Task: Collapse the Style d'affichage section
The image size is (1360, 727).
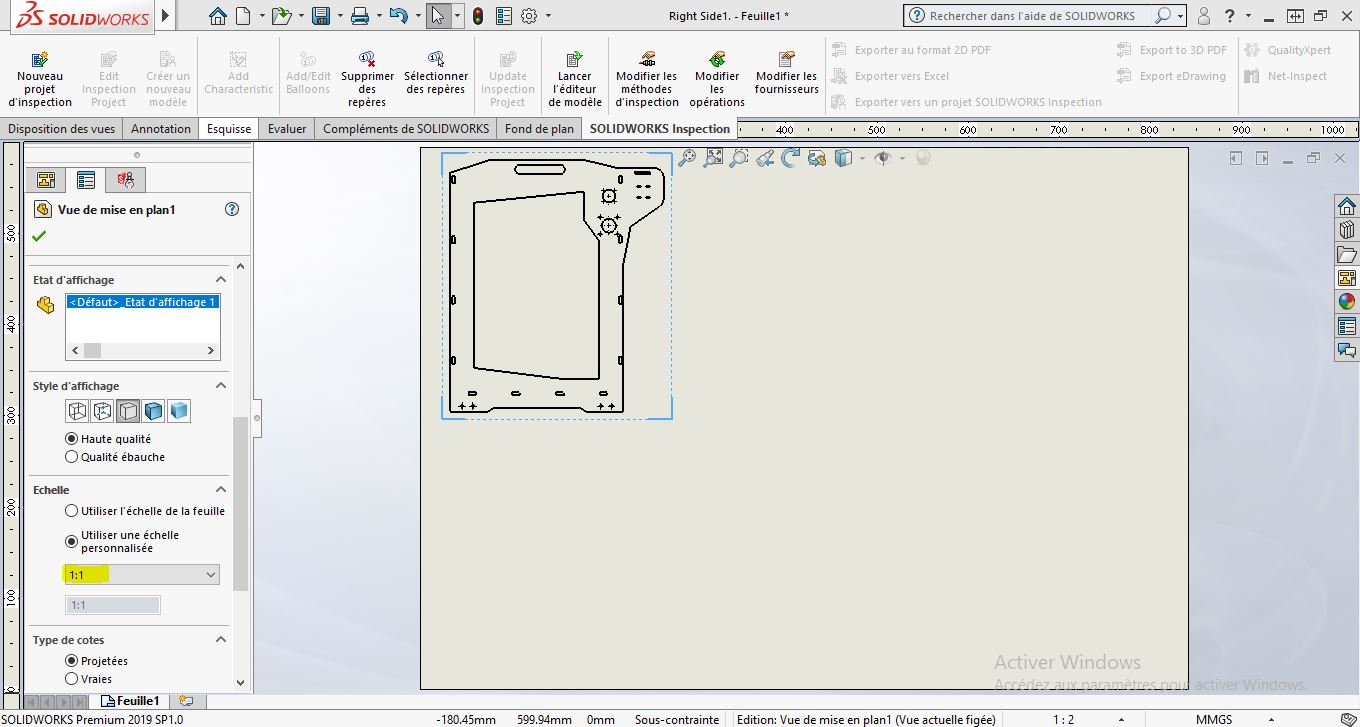Action: 221,386
